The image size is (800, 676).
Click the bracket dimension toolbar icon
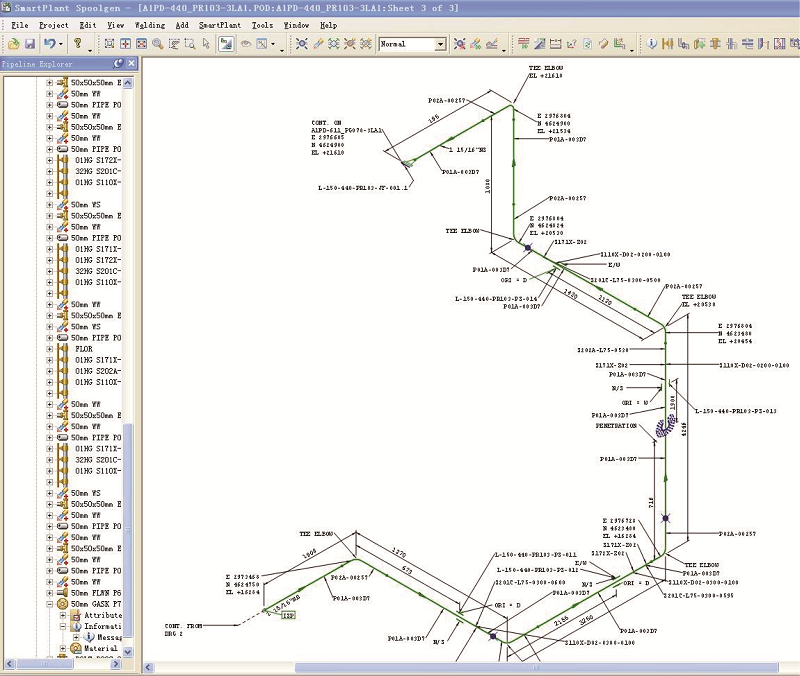tap(555, 44)
